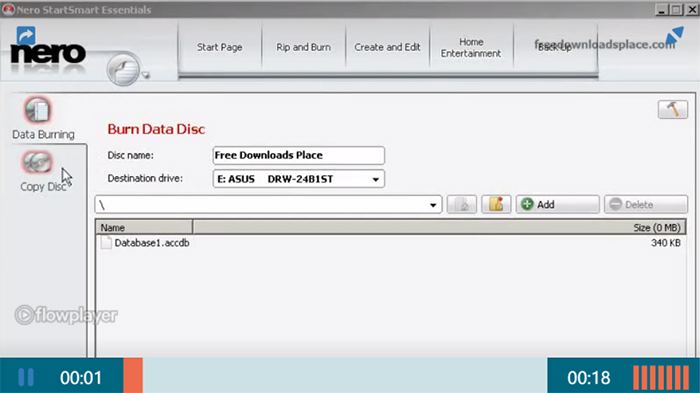Image resolution: width=700 pixels, height=393 pixels.
Task: Click the go up one folder button
Action: [462, 205]
